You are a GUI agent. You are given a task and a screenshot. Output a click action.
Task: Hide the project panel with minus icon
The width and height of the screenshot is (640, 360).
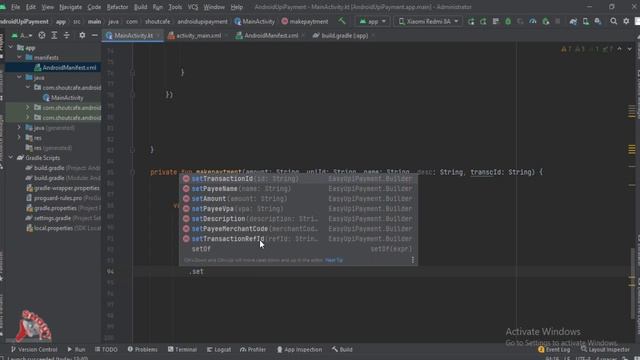coord(94,36)
